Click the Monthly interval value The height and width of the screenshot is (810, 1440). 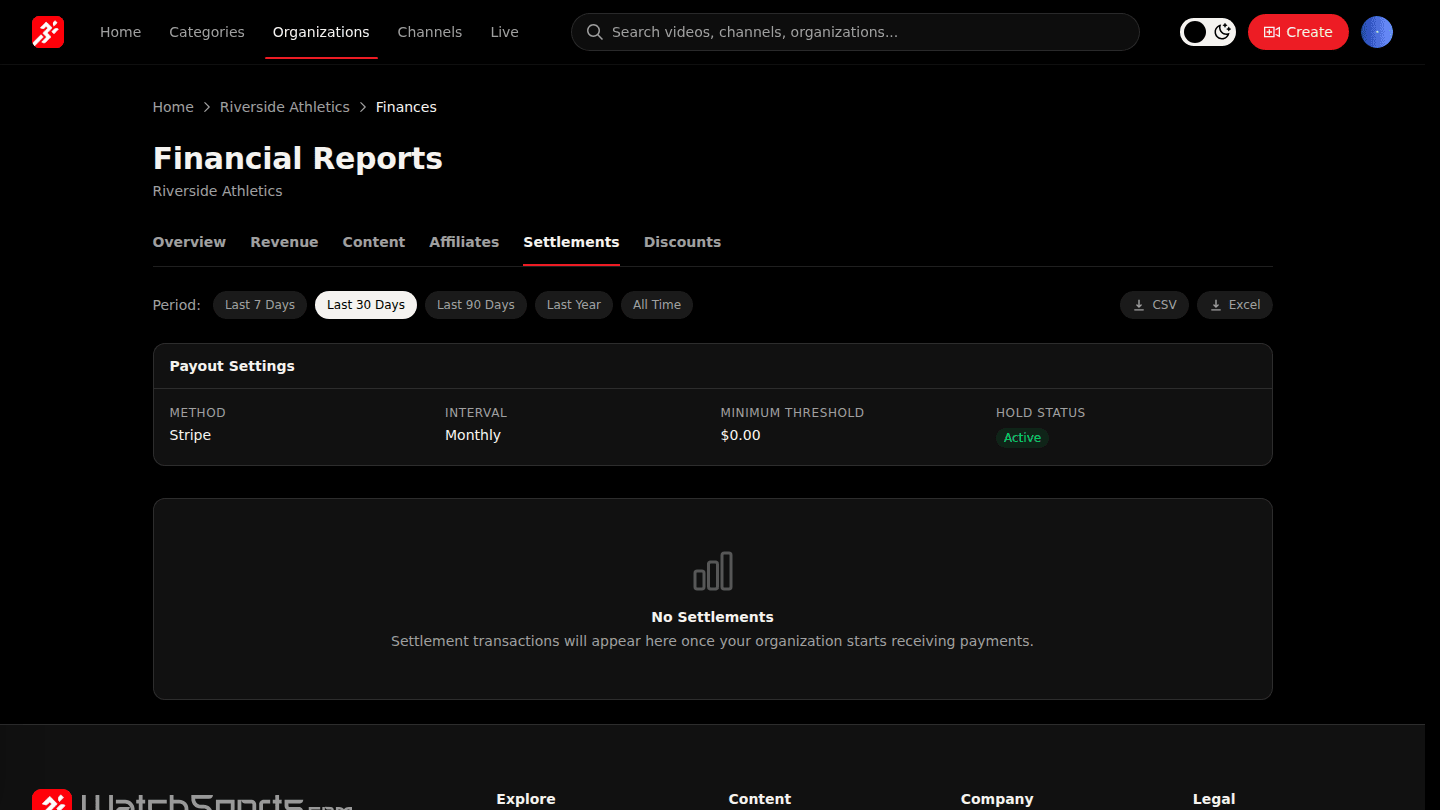pyautogui.click(x=473, y=435)
